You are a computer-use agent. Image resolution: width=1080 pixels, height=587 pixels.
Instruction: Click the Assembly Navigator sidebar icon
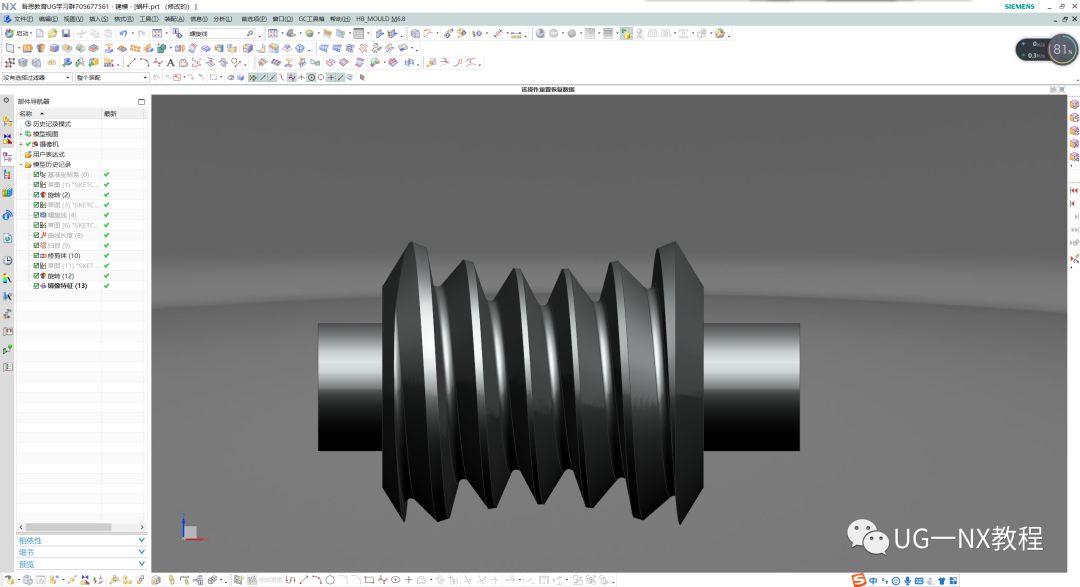[7, 121]
